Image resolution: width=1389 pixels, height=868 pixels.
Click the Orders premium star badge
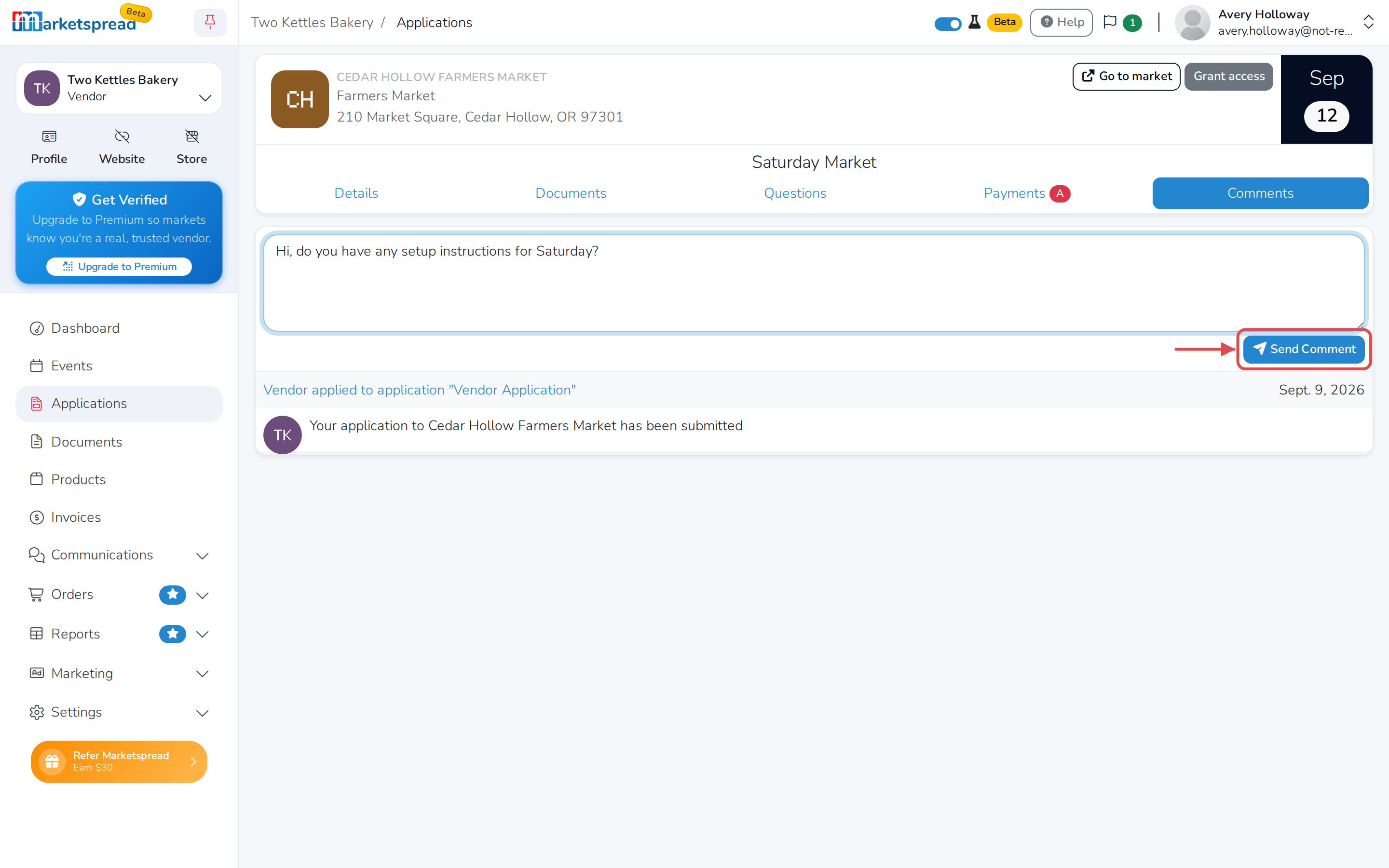click(x=172, y=594)
